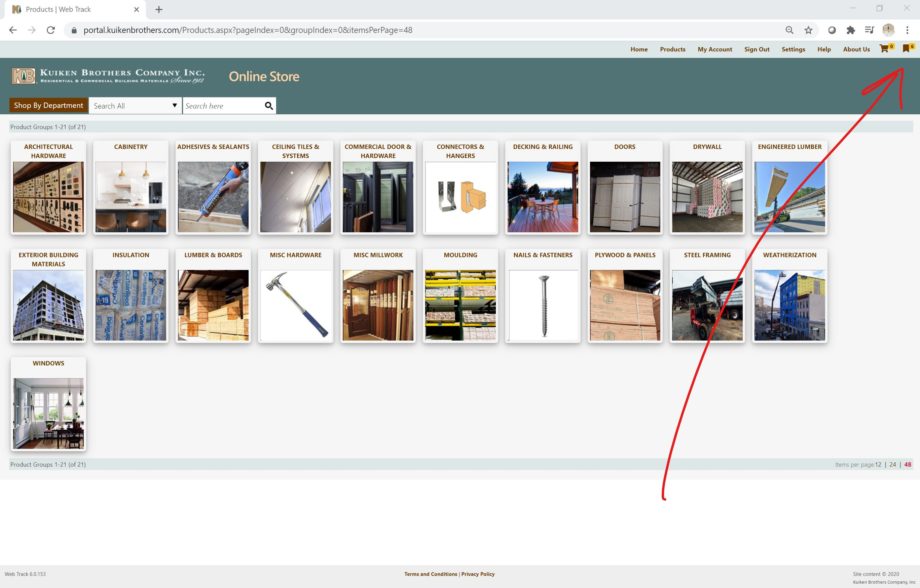Open the Misc Hardware hammer category
The height and width of the screenshot is (588, 920).
296,296
